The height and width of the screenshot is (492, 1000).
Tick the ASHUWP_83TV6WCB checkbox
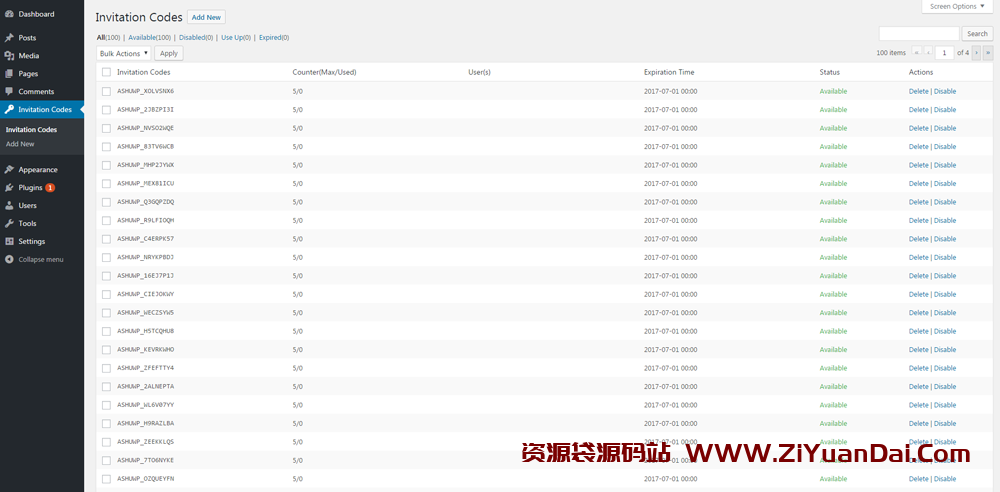tap(107, 147)
